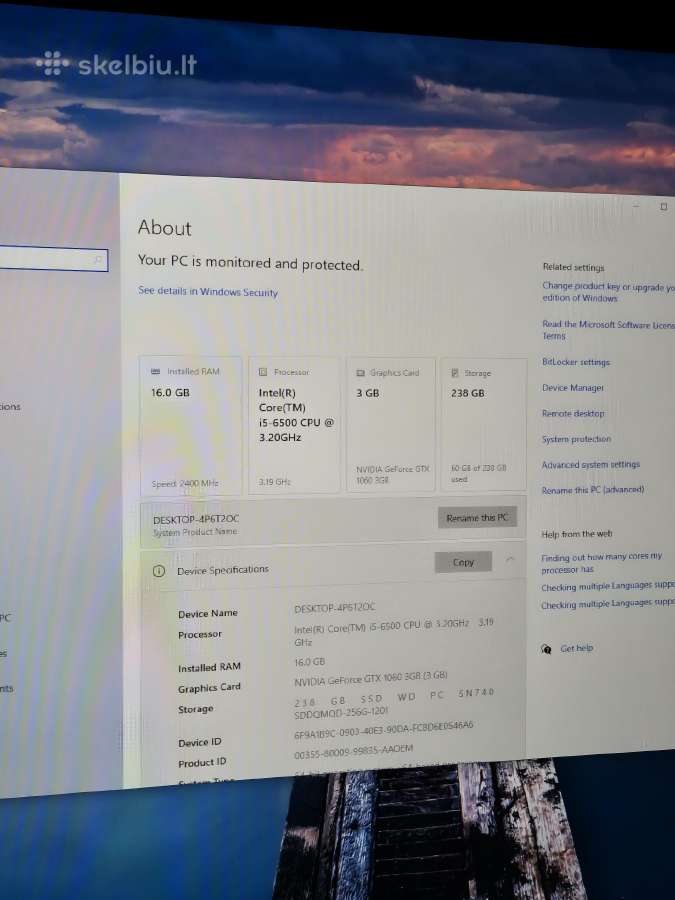
Task: Select the Processor value in specifications
Action: [394, 632]
